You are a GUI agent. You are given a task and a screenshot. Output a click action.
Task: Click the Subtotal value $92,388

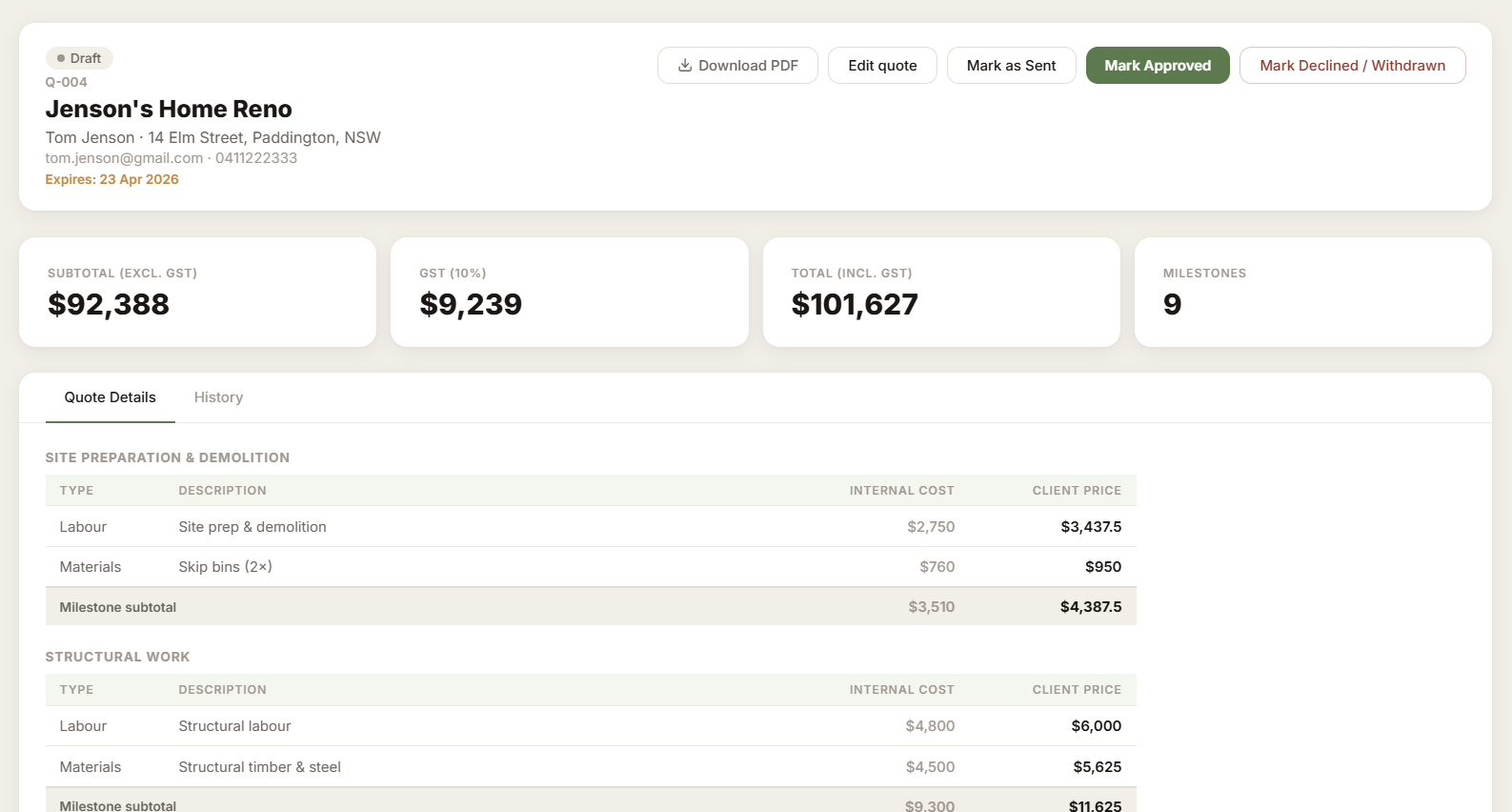click(x=109, y=304)
